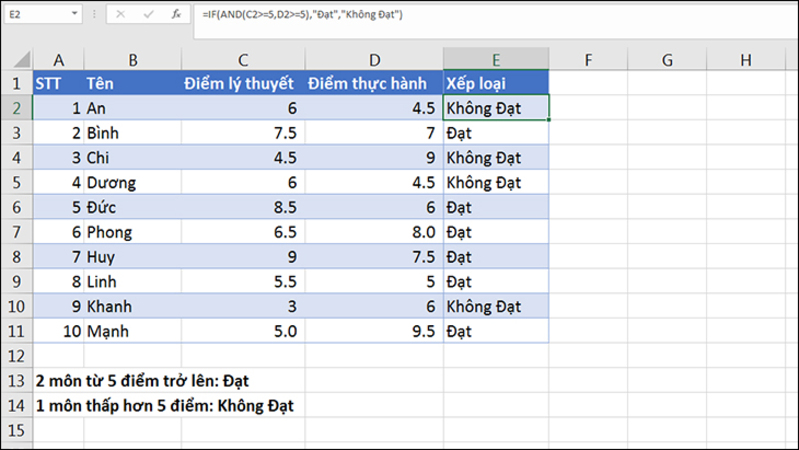Select the cell with name Đức
Screen dimensions: 799x450
tap(132, 207)
